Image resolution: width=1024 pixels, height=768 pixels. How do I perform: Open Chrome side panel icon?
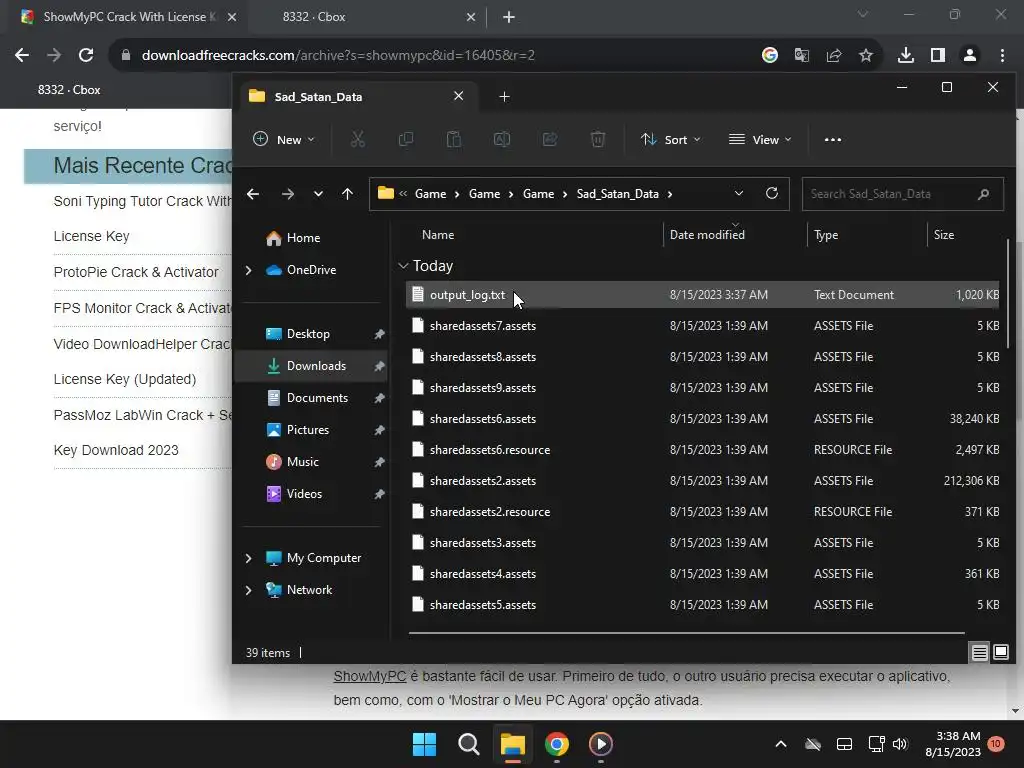pos(938,56)
